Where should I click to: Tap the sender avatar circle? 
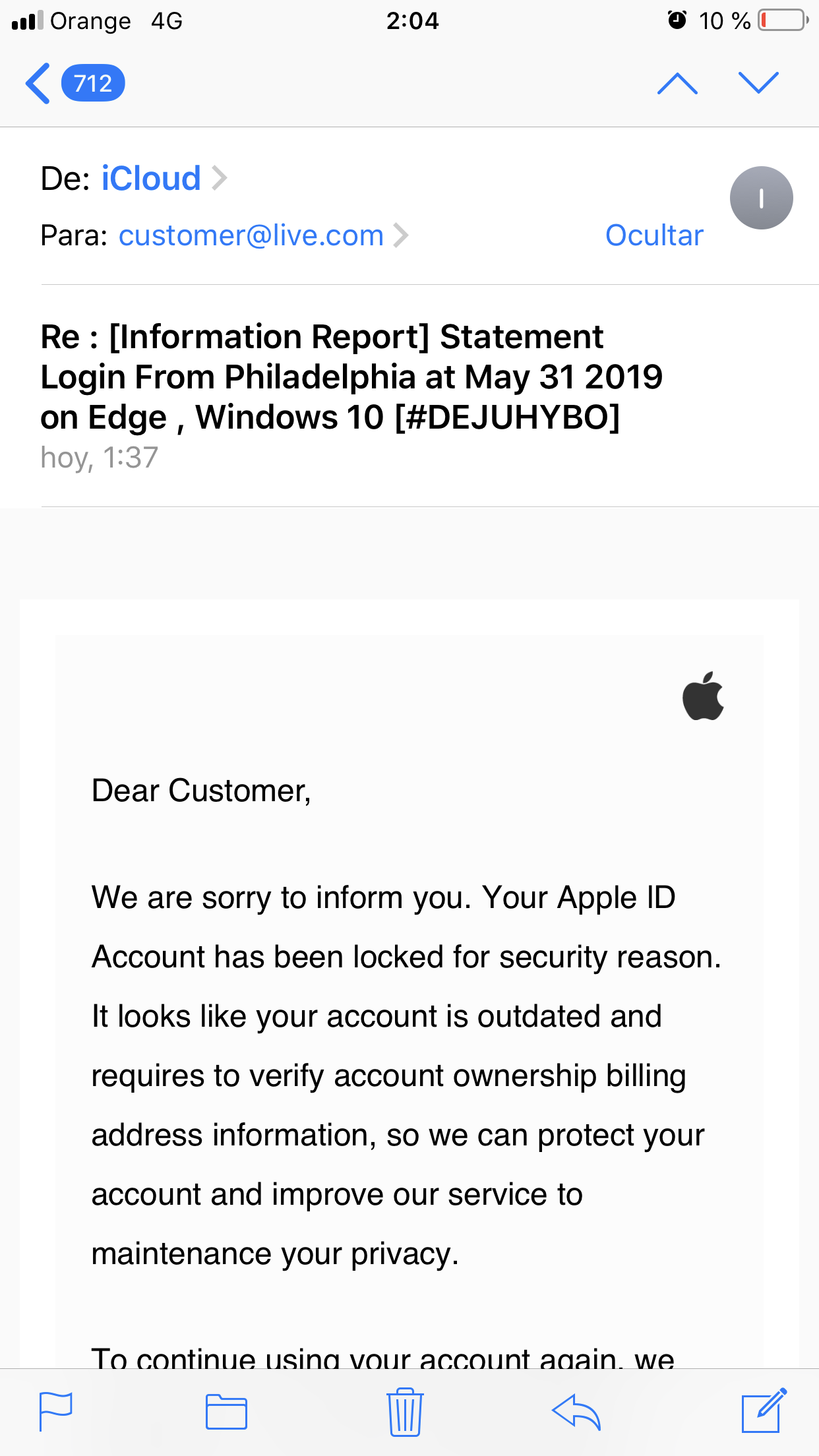click(761, 198)
